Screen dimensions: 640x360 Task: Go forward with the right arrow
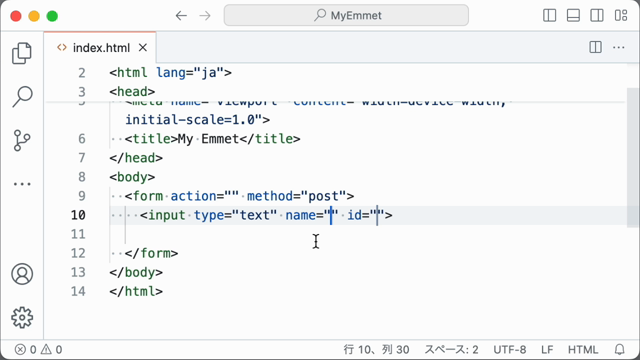point(205,16)
